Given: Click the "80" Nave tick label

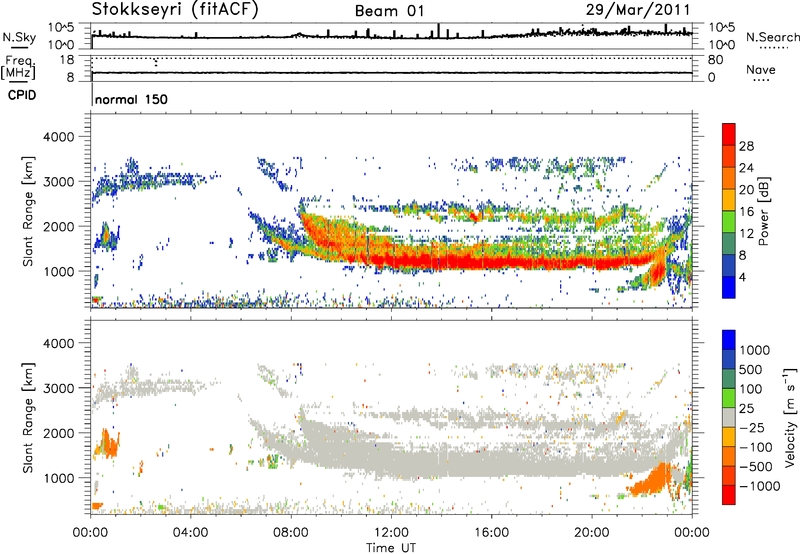Looking at the screenshot, I should pyautogui.click(x=715, y=60).
